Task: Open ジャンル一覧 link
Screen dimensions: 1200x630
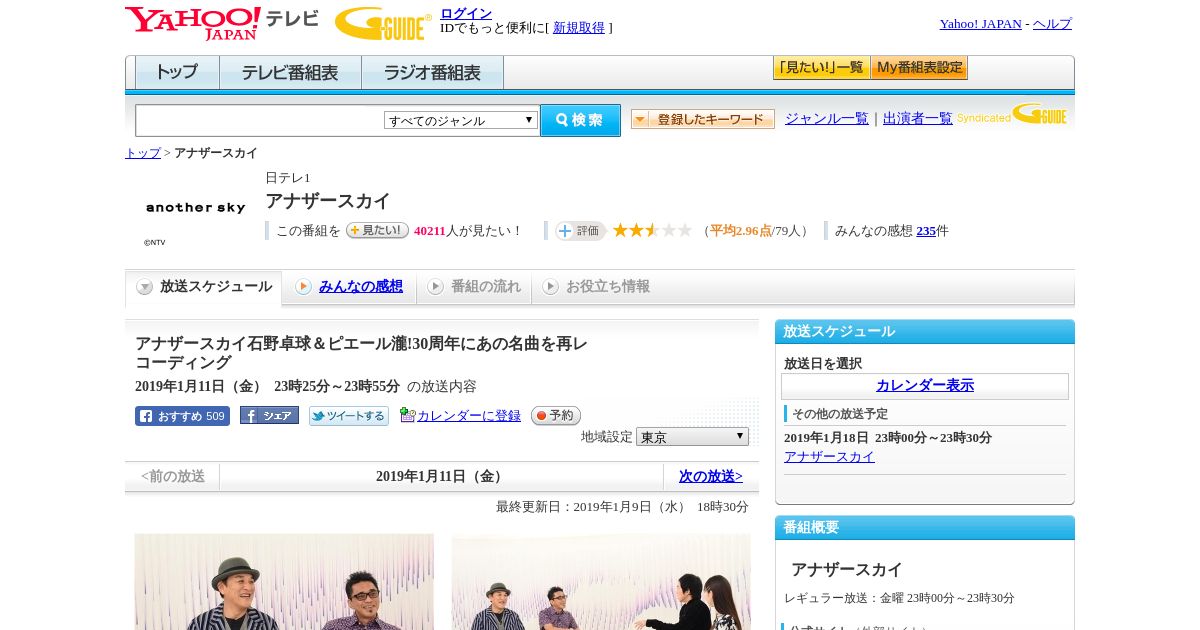Action: (x=827, y=118)
